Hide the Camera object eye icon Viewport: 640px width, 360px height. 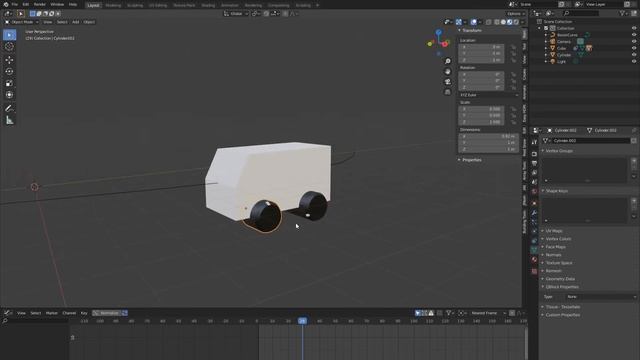(634, 42)
